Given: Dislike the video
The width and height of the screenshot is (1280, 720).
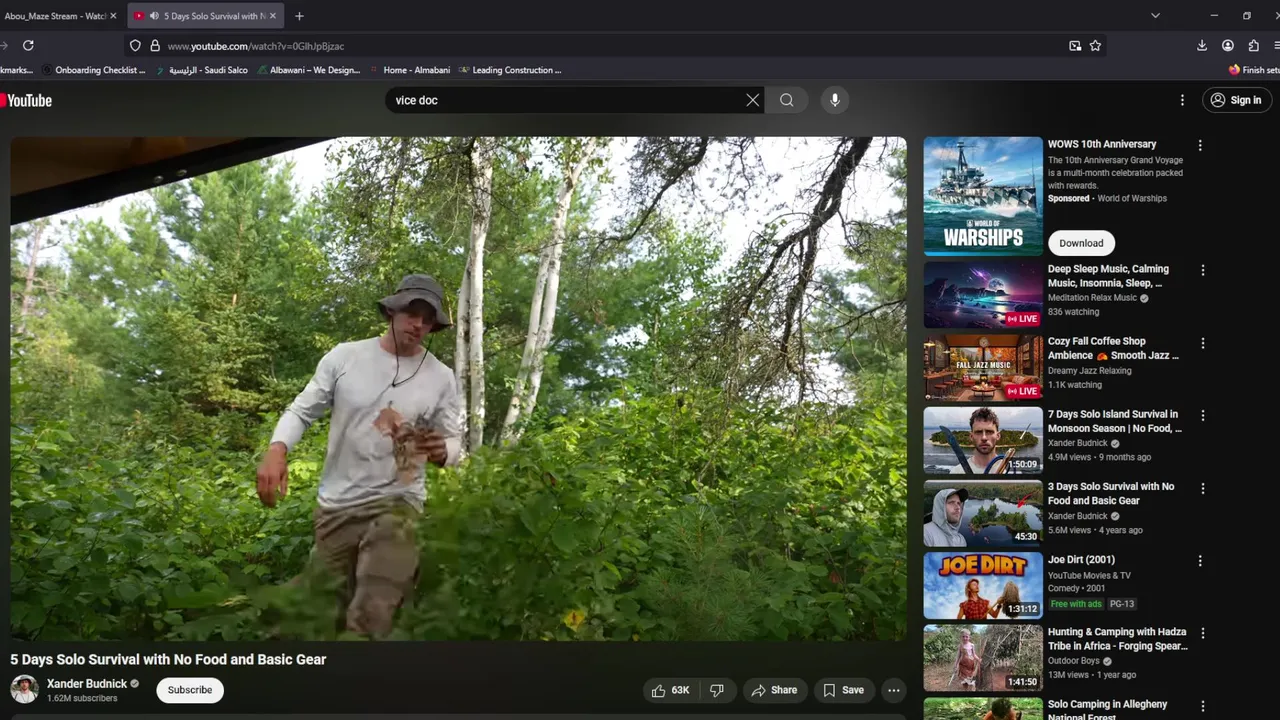Looking at the screenshot, I should 717,690.
